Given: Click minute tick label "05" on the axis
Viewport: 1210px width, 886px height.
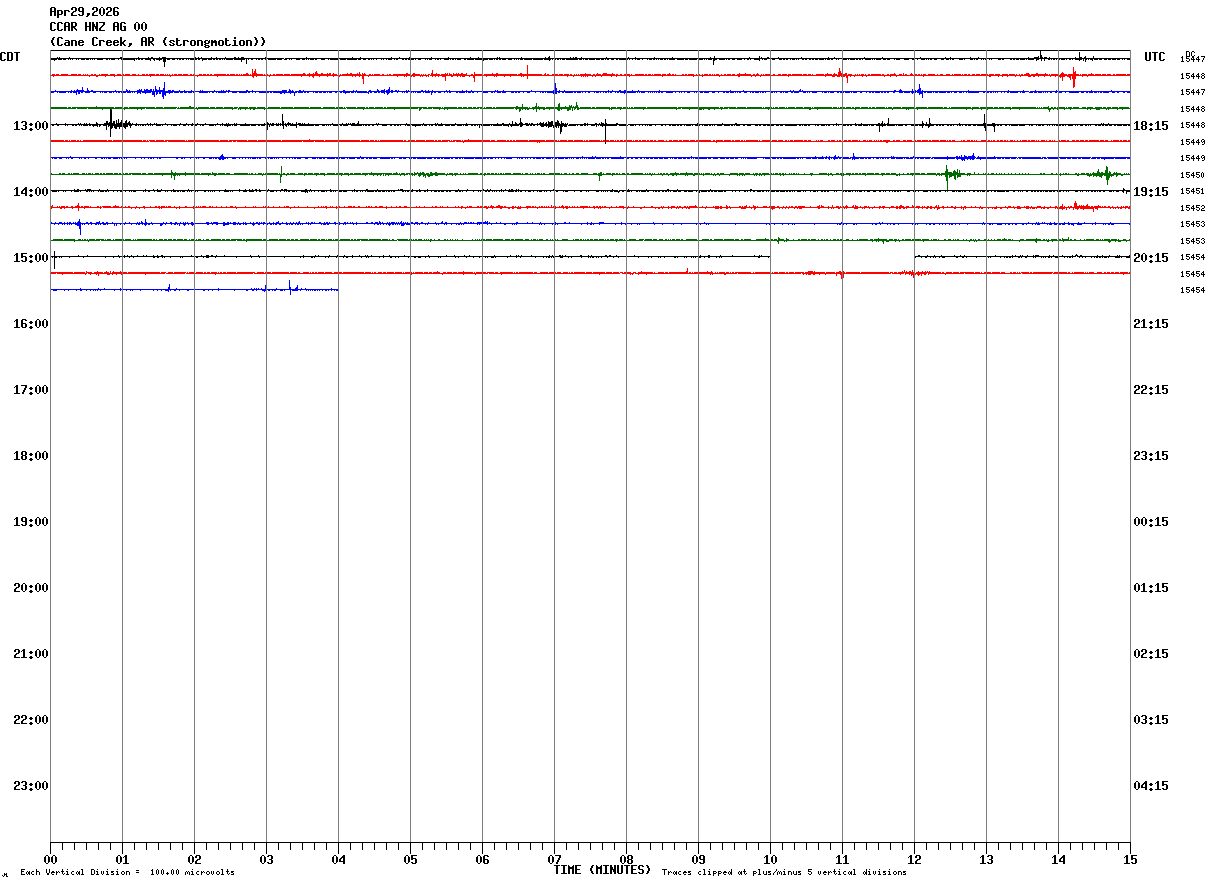Looking at the screenshot, I should click(x=410, y=859).
